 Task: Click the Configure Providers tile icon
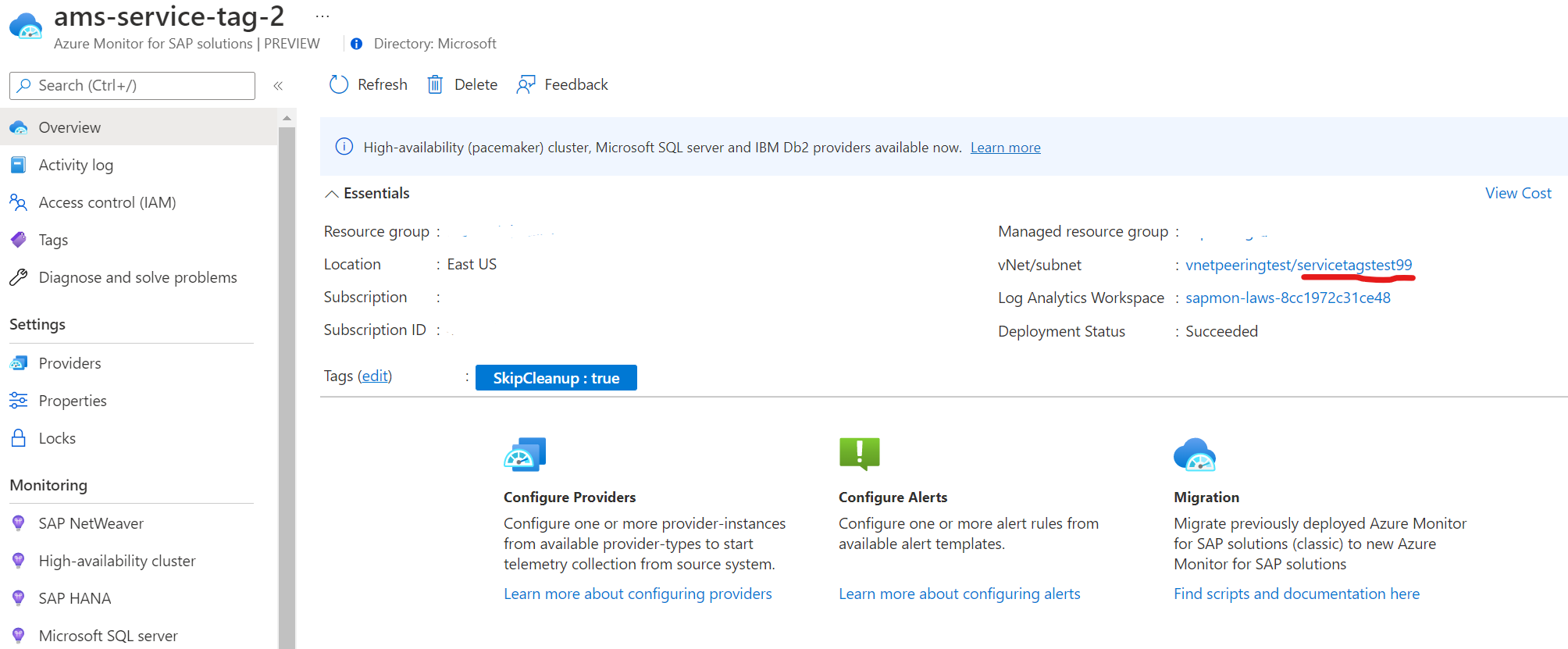point(525,455)
